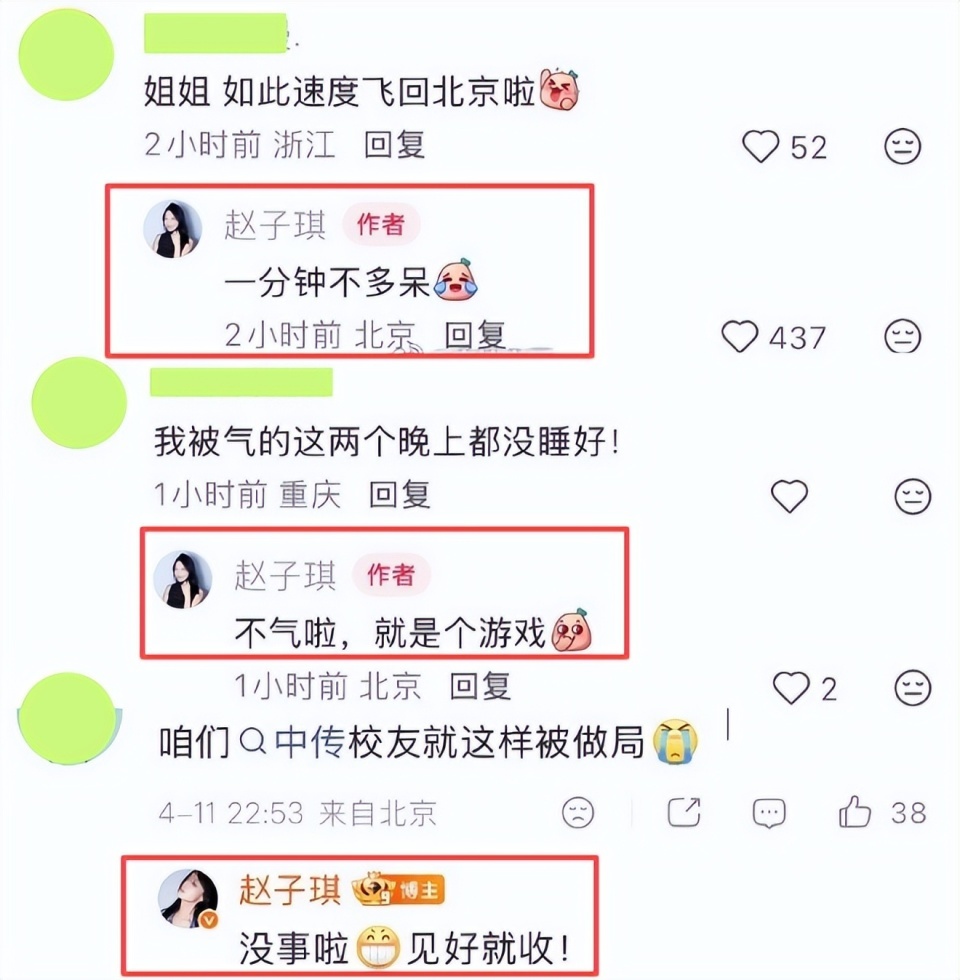Like the reply showing 2 likes
Viewport: 960px width, 980px height.
[791, 688]
